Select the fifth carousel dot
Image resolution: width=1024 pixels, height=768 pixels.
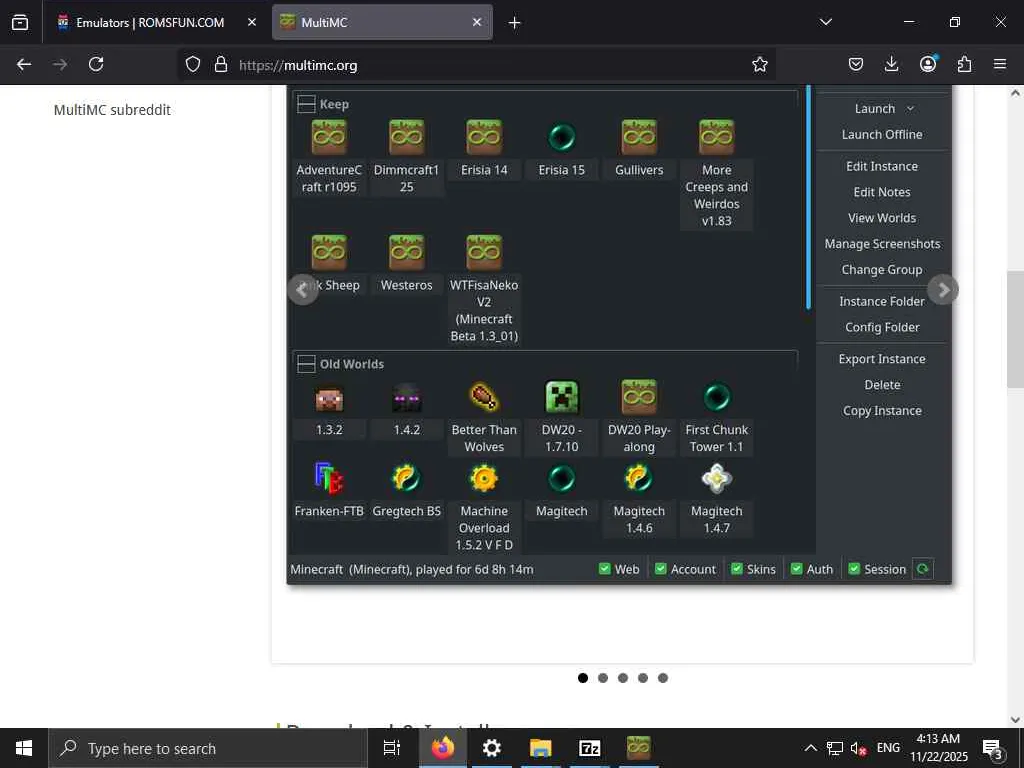point(663,678)
